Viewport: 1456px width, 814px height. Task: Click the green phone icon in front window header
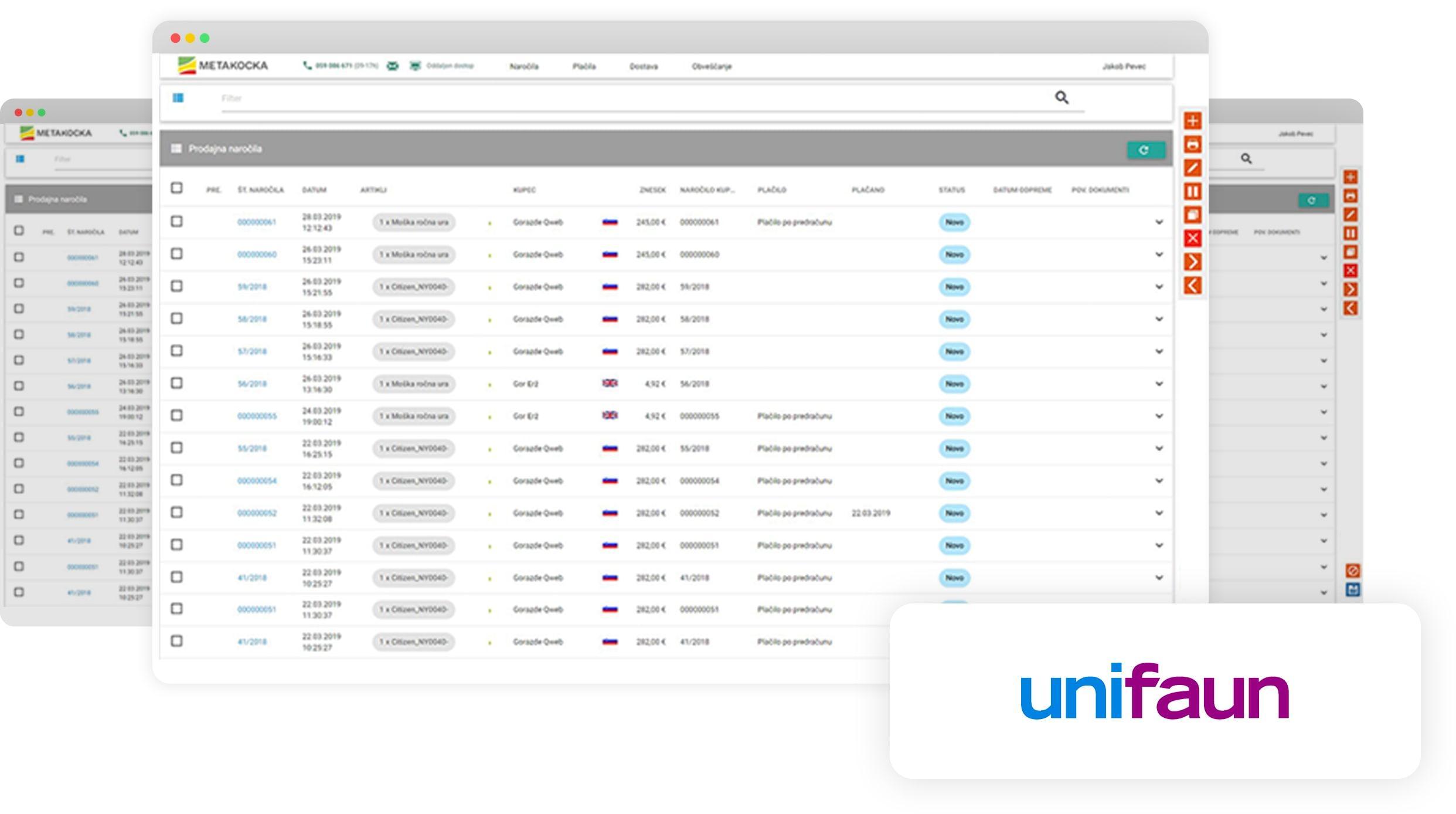click(307, 66)
